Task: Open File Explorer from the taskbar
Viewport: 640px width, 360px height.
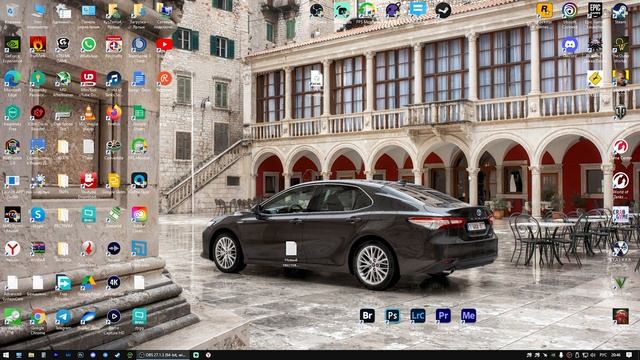Action: 31,355
